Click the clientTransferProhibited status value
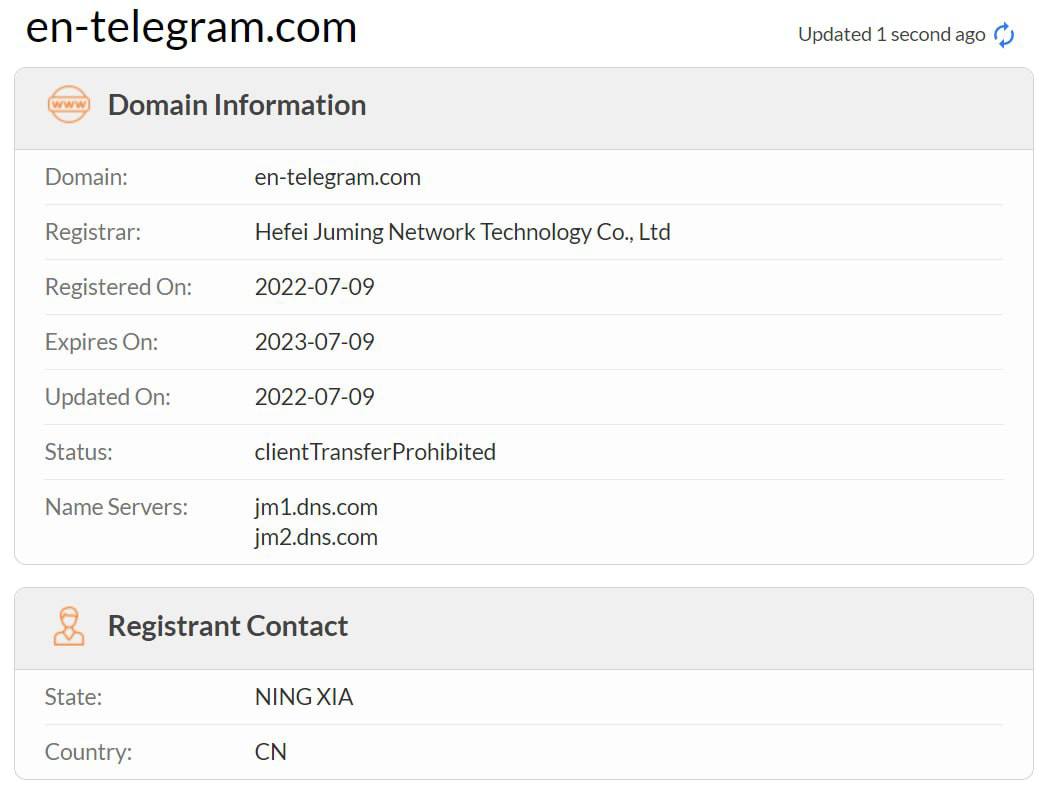The width and height of the screenshot is (1047, 797). coord(375,452)
